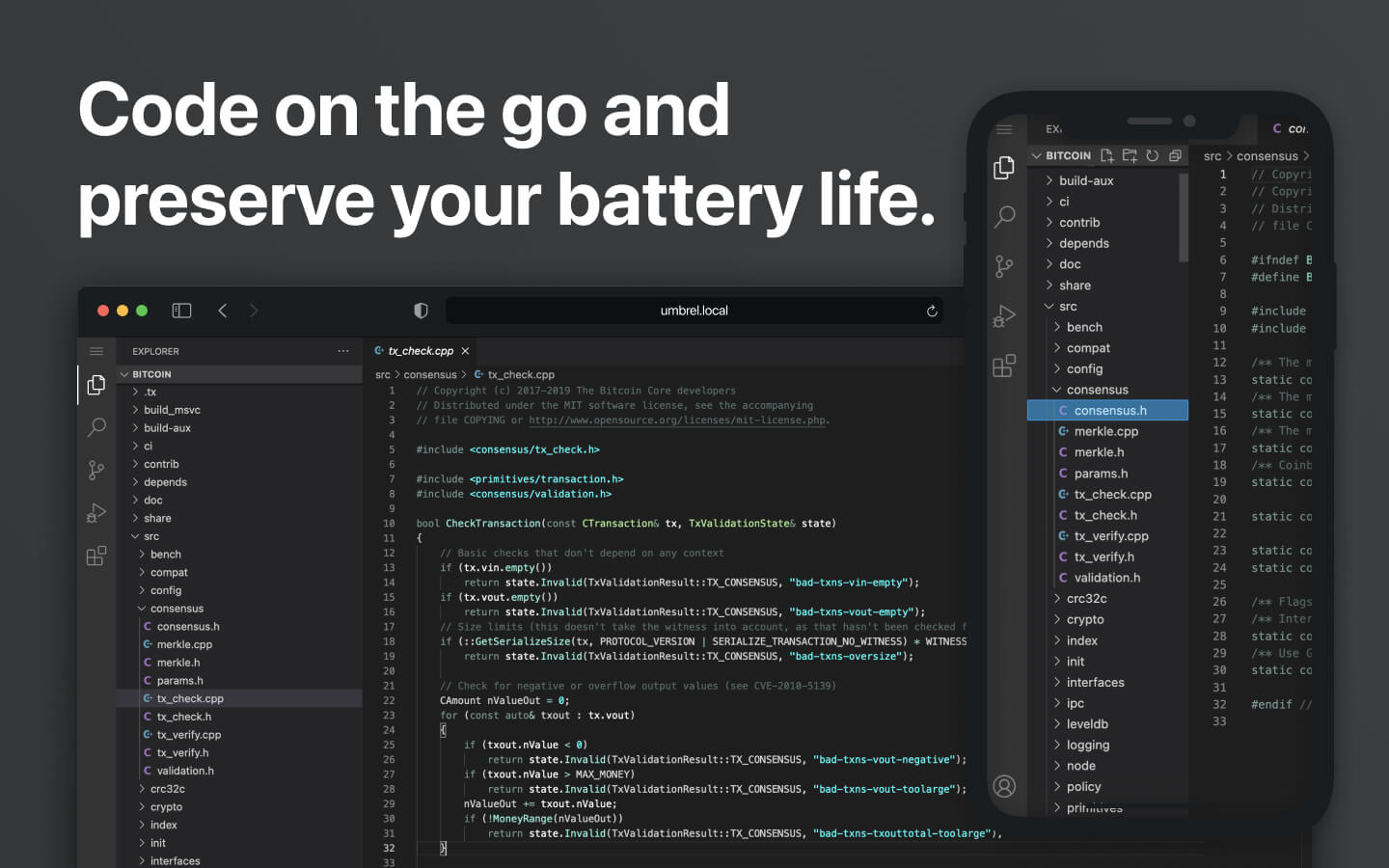Screen dimensions: 1389x868
Task: Click the New Folder icon above the Bitcoin tree
Action: [1130, 155]
